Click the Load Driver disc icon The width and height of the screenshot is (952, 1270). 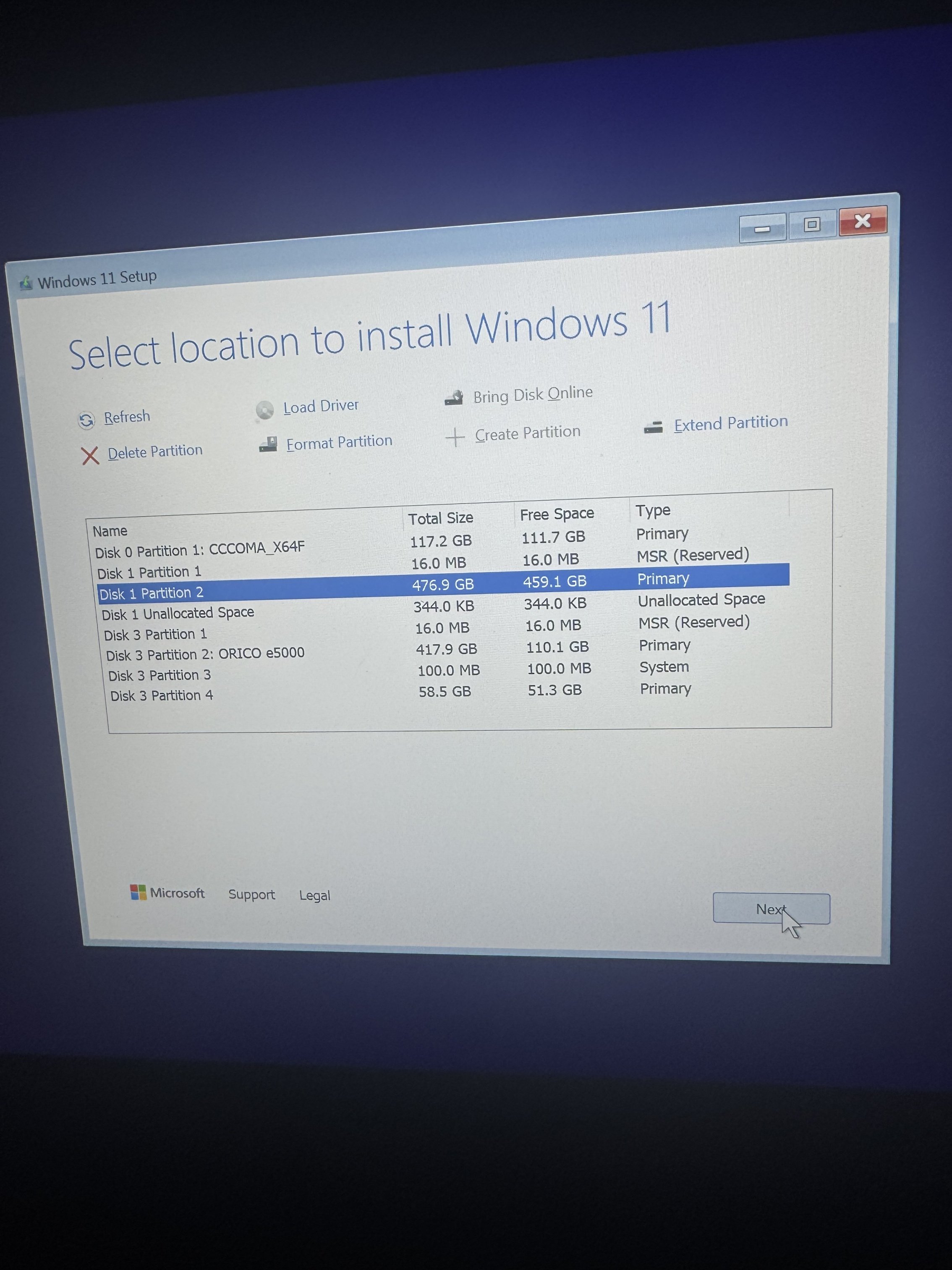point(264,410)
